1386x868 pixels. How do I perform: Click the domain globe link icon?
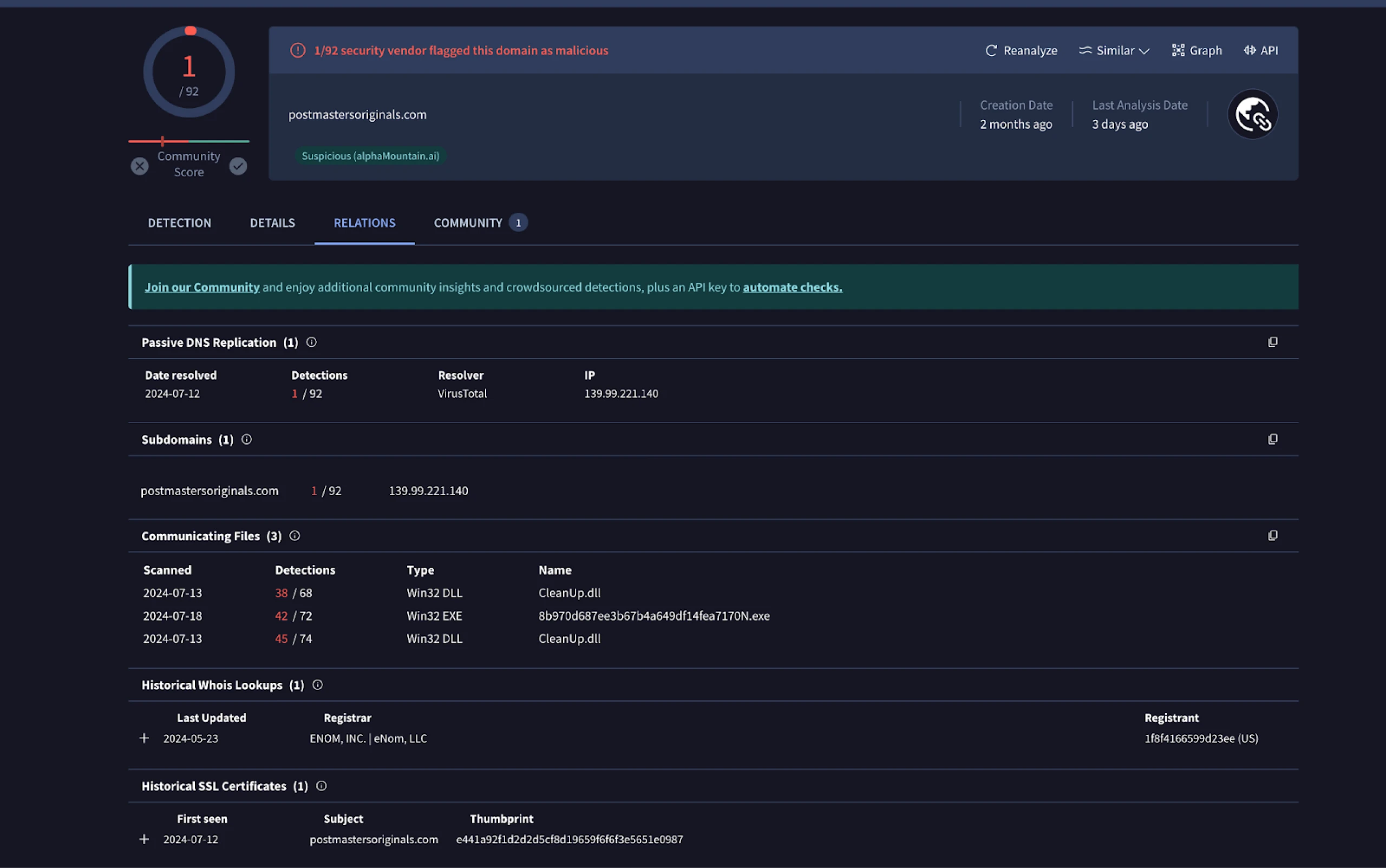1253,114
